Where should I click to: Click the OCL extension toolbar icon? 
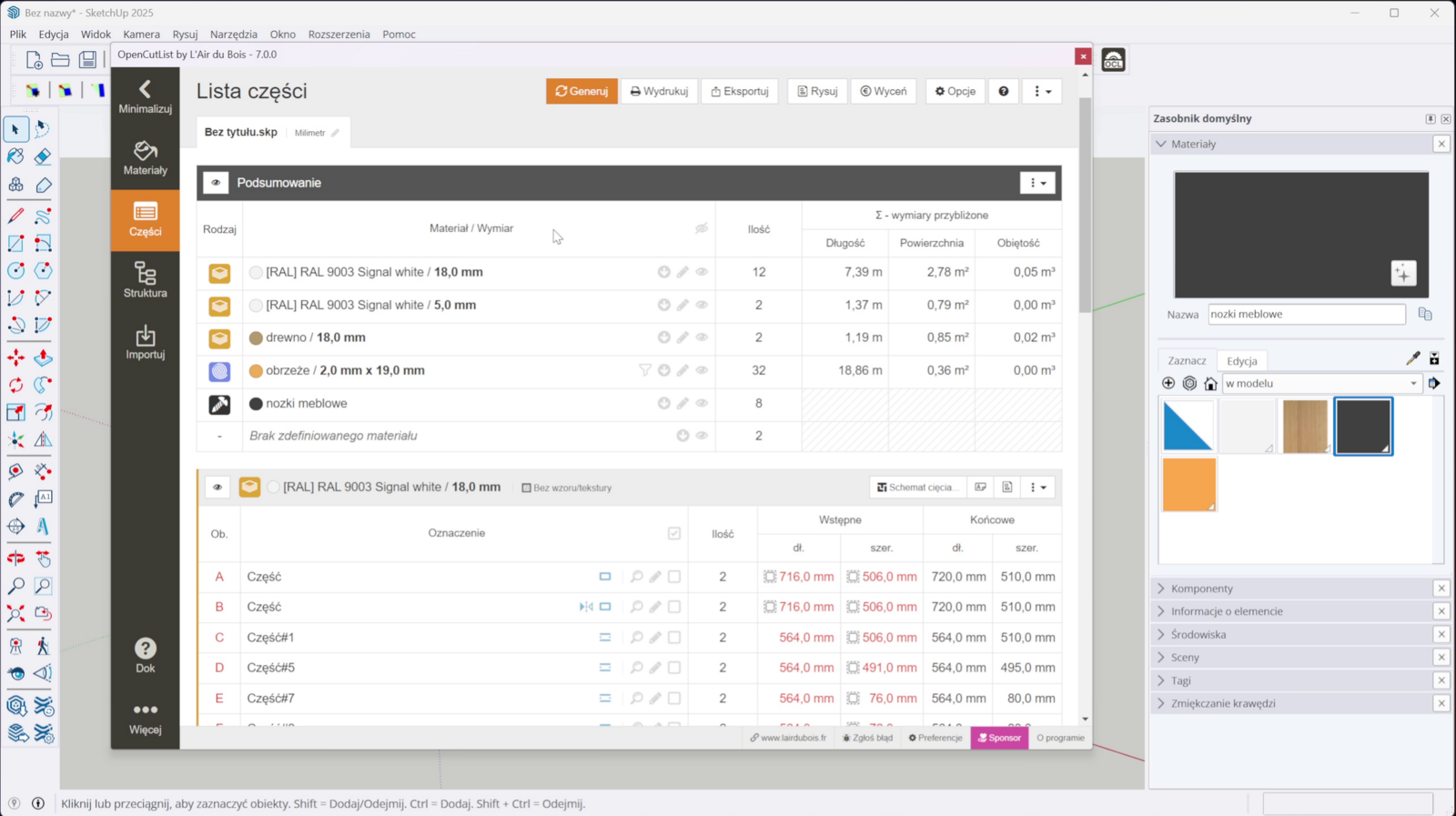click(1113, 60)
